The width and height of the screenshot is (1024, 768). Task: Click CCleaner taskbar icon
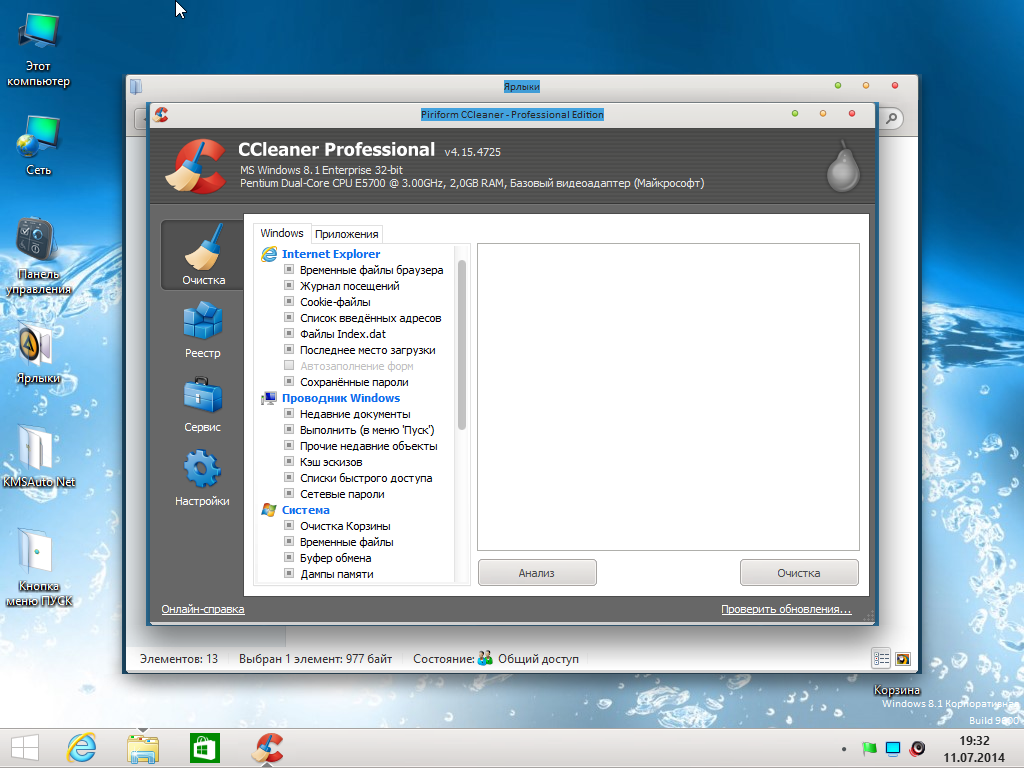[267, 748]
